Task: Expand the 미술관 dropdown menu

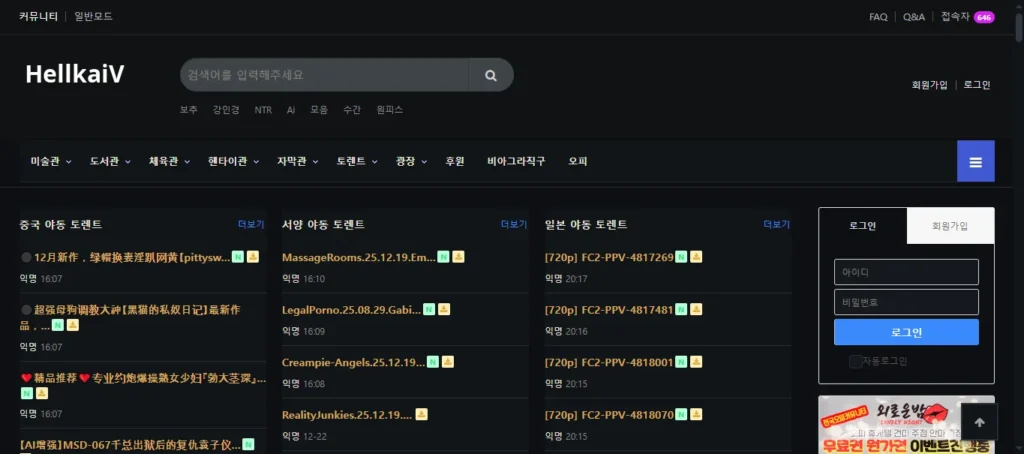Action: [51, 161]
